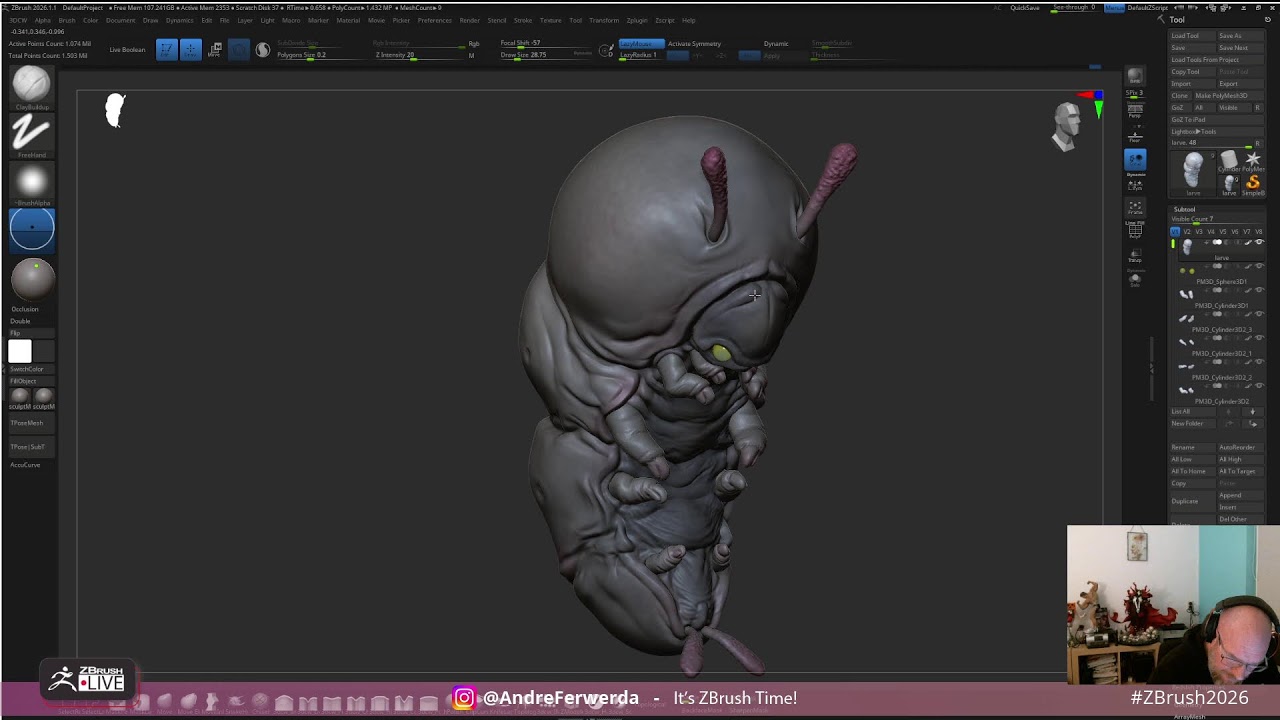Toggle Transp transparency icon
The height and width of the screenshot is (720, 1280).
pos(1135,255)
